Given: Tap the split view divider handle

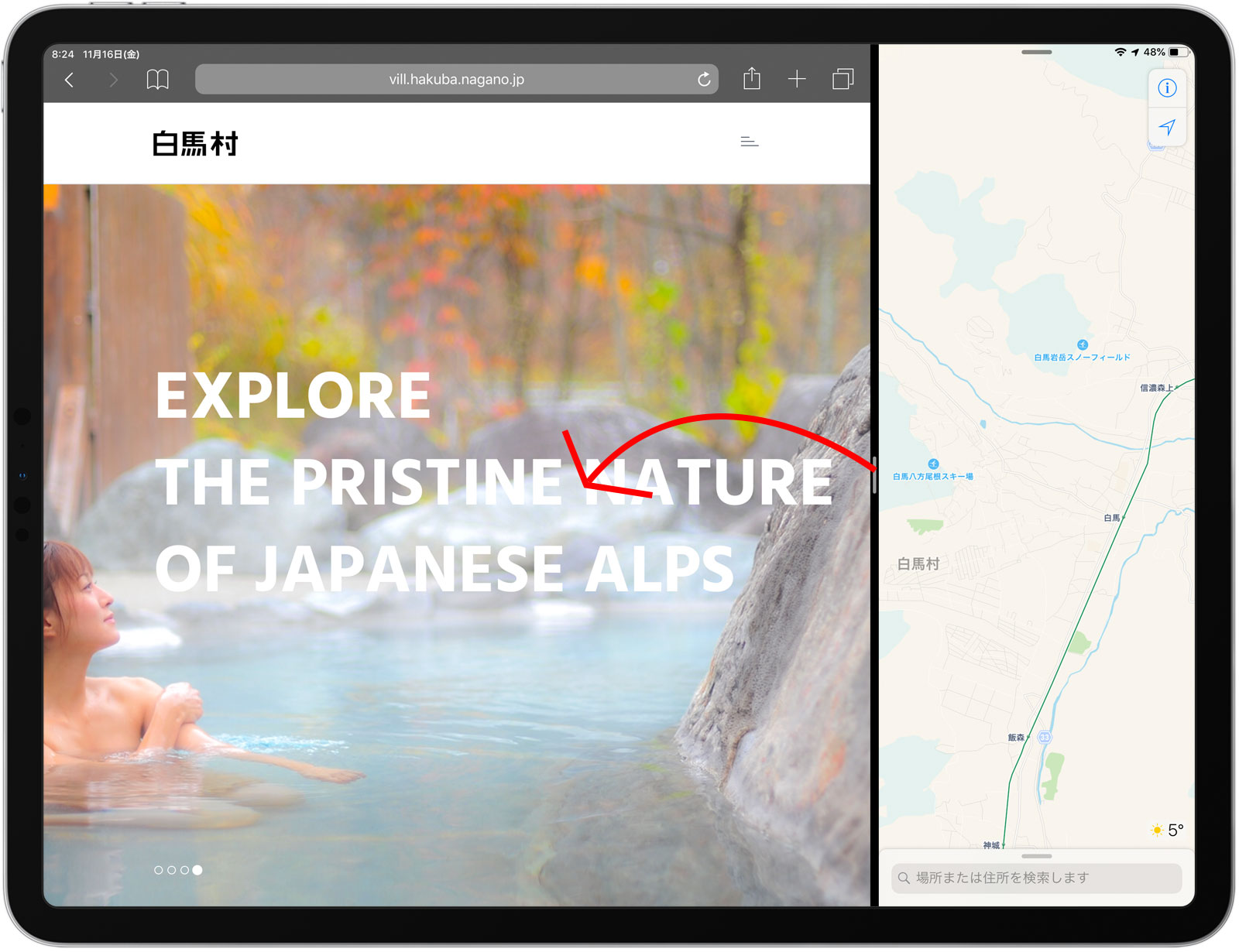Looking at the screenshot, I should [874, 475].
